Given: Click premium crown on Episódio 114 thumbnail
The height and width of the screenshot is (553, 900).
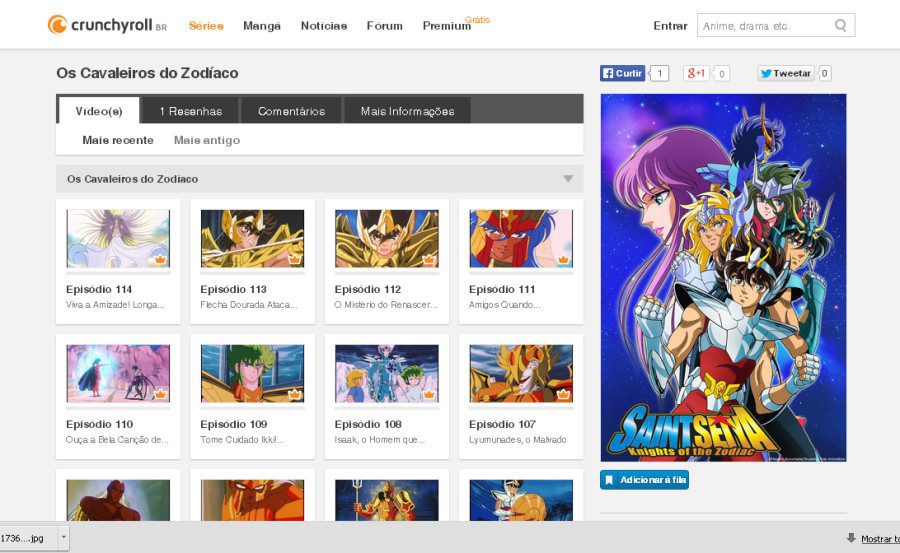Looking at the screenshot, I should (x=160, y=259).
